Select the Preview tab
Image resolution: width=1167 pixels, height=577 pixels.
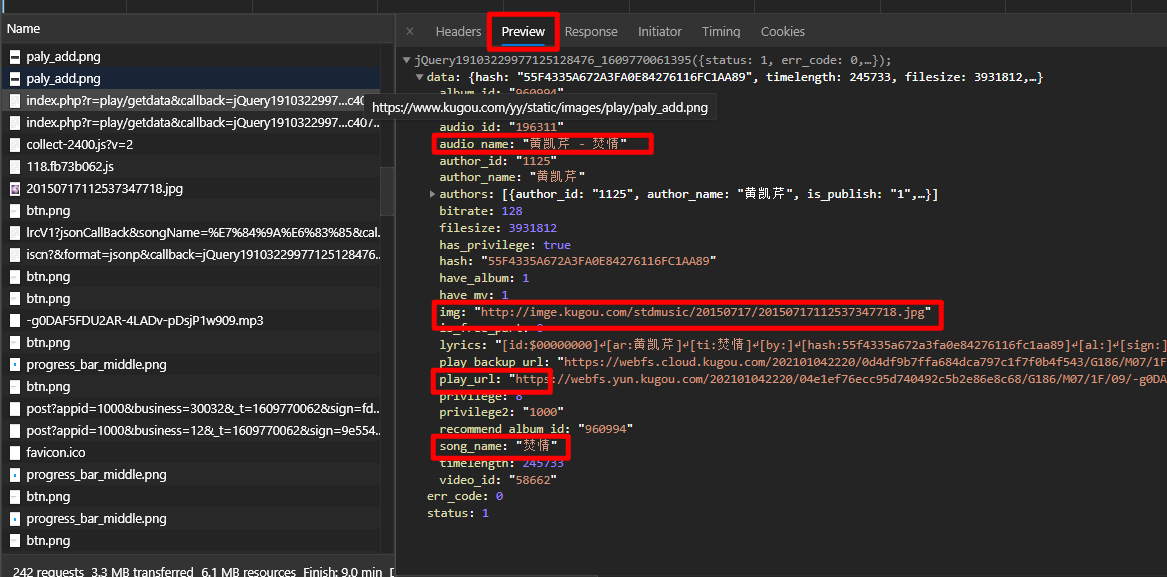(523, 31)
